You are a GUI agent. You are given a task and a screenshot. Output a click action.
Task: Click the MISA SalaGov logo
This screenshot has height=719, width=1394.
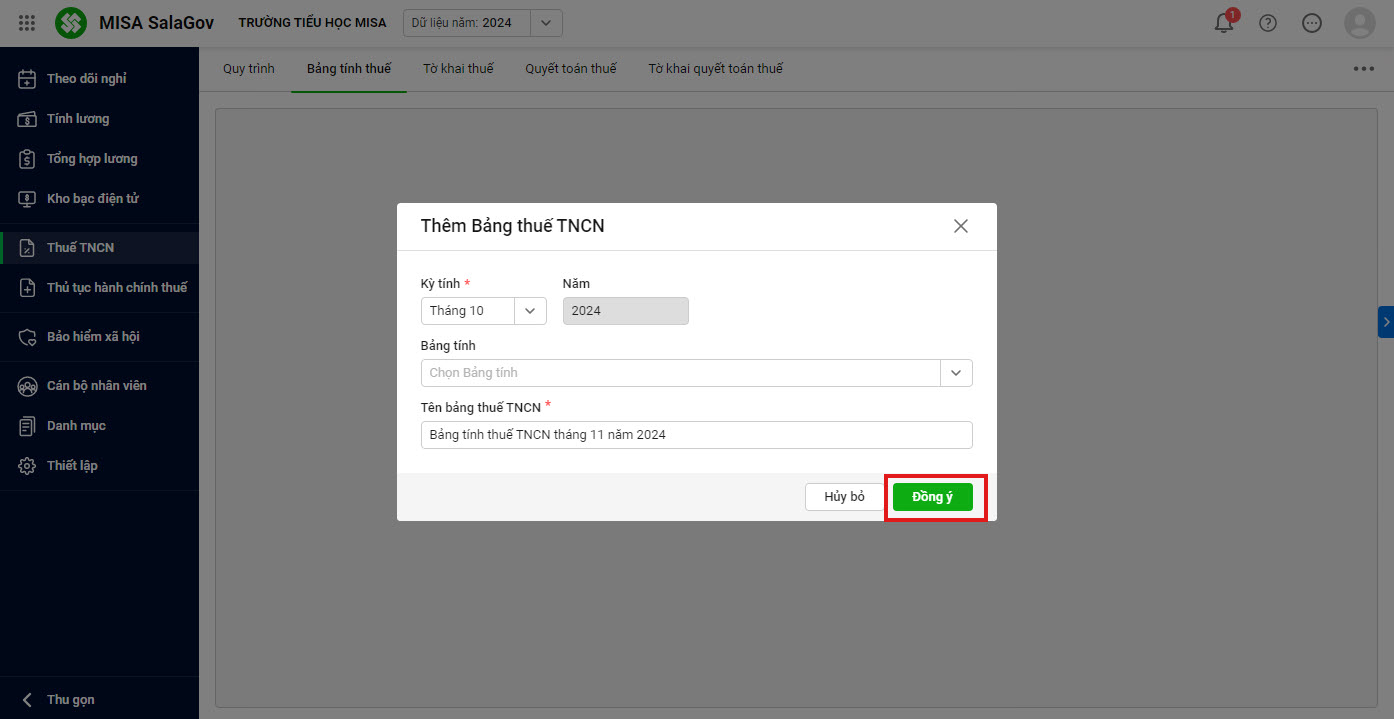tap(71, 23)
